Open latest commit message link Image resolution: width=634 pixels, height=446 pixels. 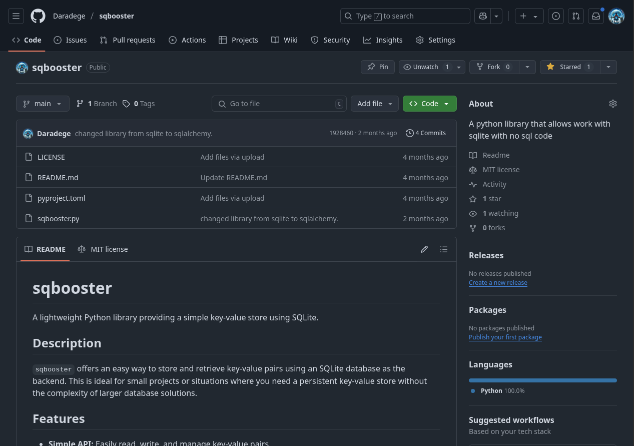[x=143, y=133]
